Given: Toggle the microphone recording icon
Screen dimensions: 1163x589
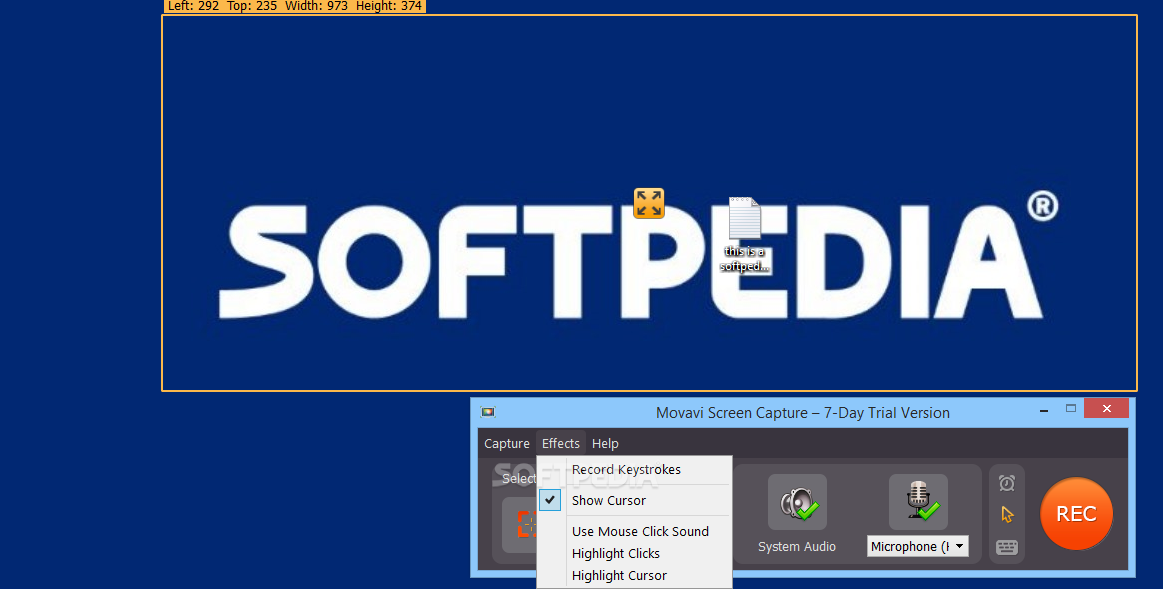Looking at the screenshot, I should point(918,502).
